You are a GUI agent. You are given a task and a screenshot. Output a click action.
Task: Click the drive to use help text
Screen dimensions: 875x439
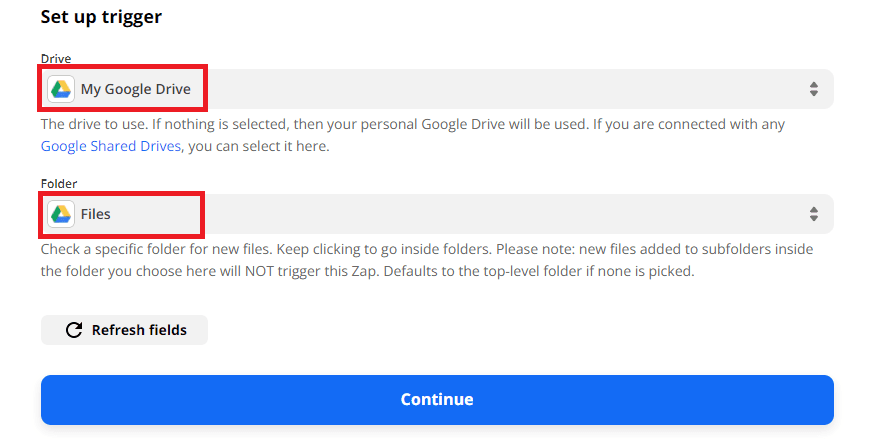pos(300,124)
